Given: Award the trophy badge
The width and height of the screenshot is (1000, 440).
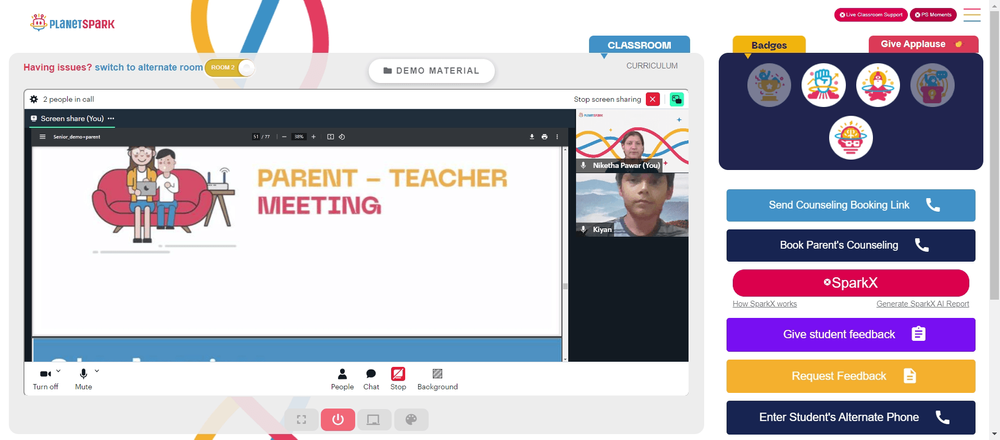Looking at the screenshot, I should 769,85.
